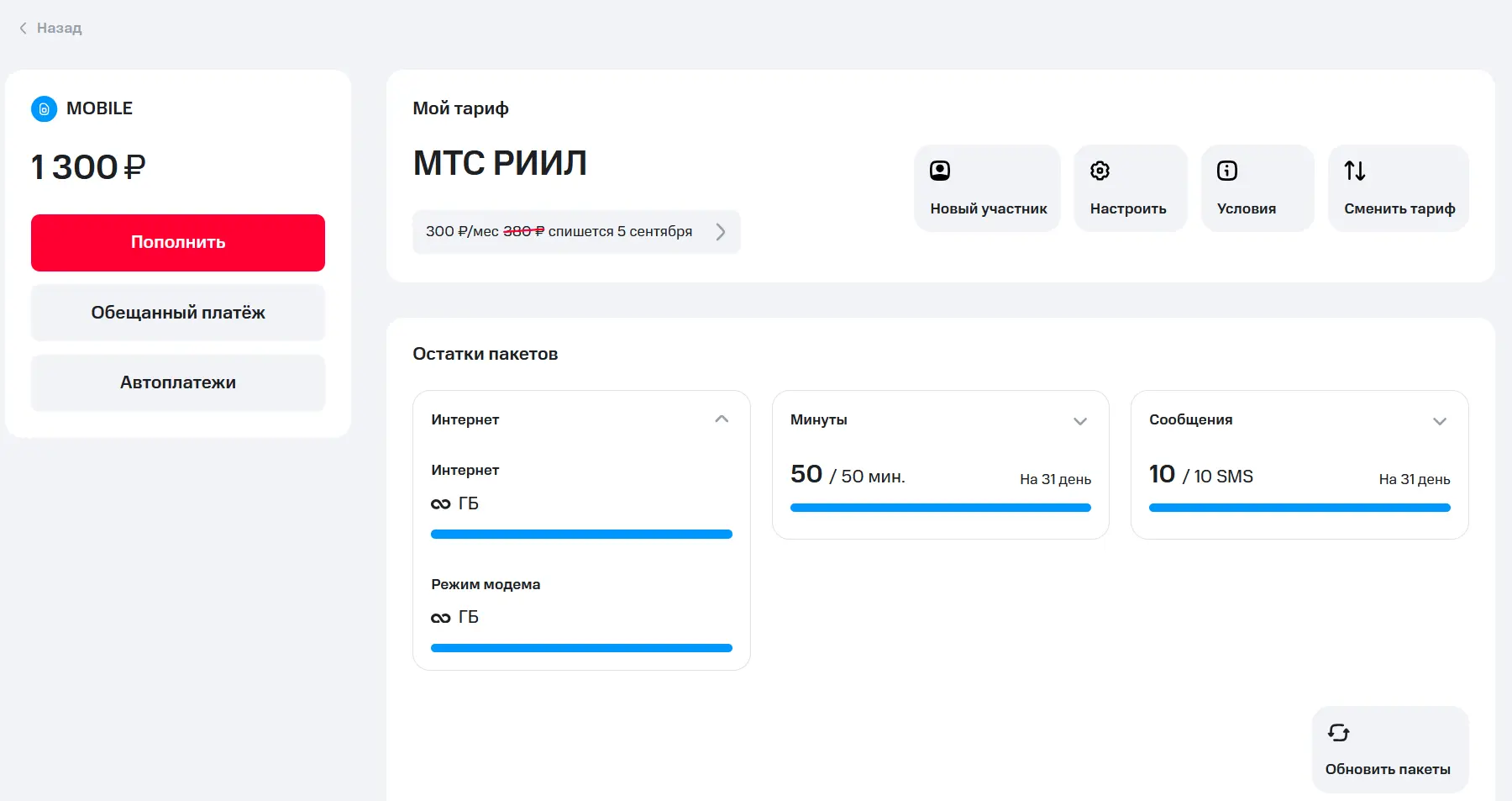Click the Новый участник person icon
The height and width of the screenshot is (801, 1512).
(x=940, y=171)
